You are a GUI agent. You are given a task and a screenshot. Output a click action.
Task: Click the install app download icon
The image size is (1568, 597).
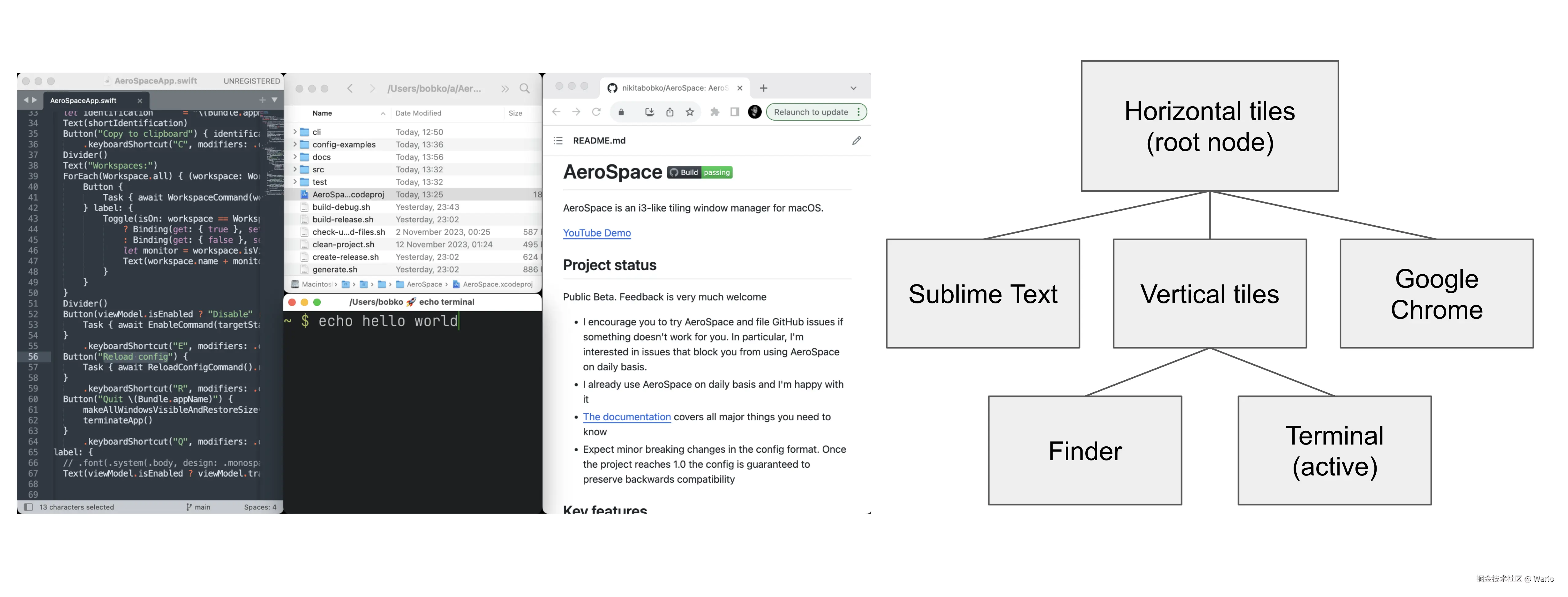650,112
